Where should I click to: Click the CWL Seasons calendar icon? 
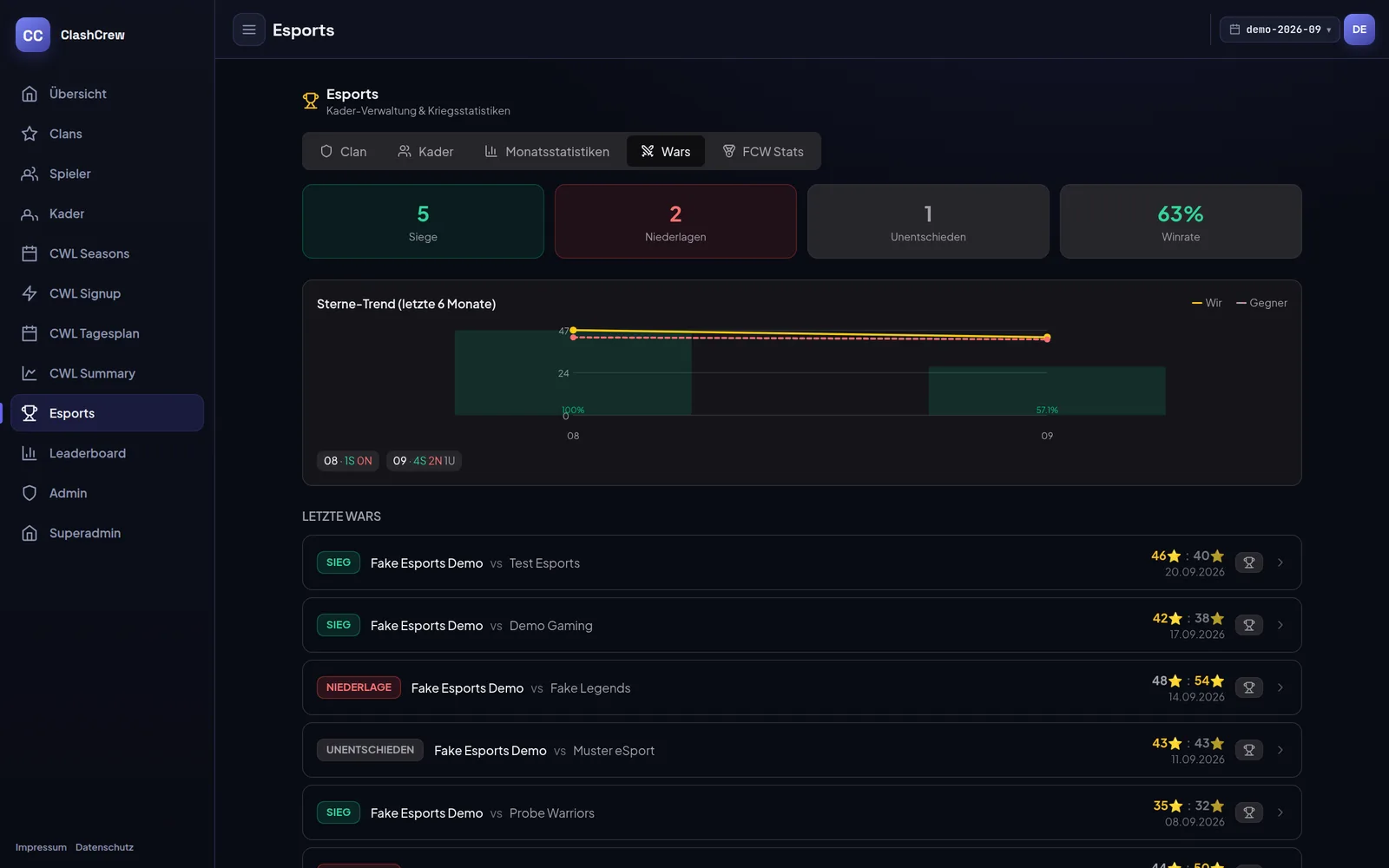(30, 253)
